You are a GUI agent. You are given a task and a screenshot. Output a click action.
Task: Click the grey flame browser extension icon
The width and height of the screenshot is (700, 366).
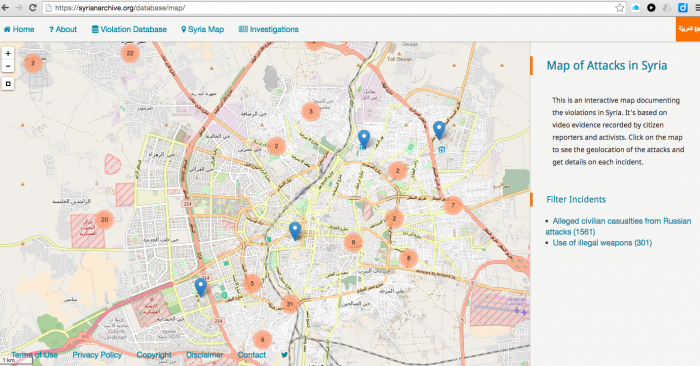coord(667,8)
